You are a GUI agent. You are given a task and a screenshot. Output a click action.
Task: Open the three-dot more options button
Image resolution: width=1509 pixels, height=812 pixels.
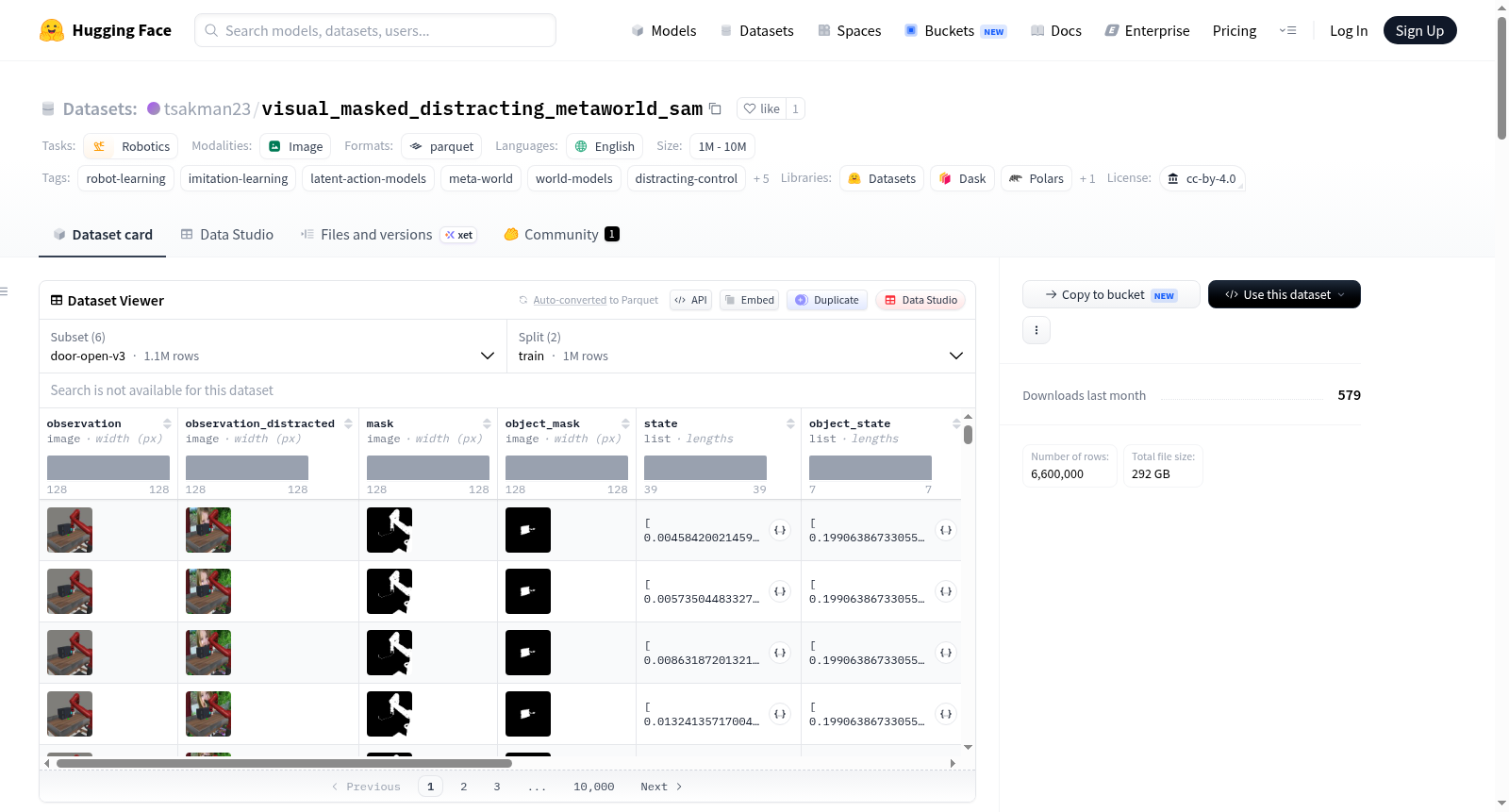tap(1036, 330)
